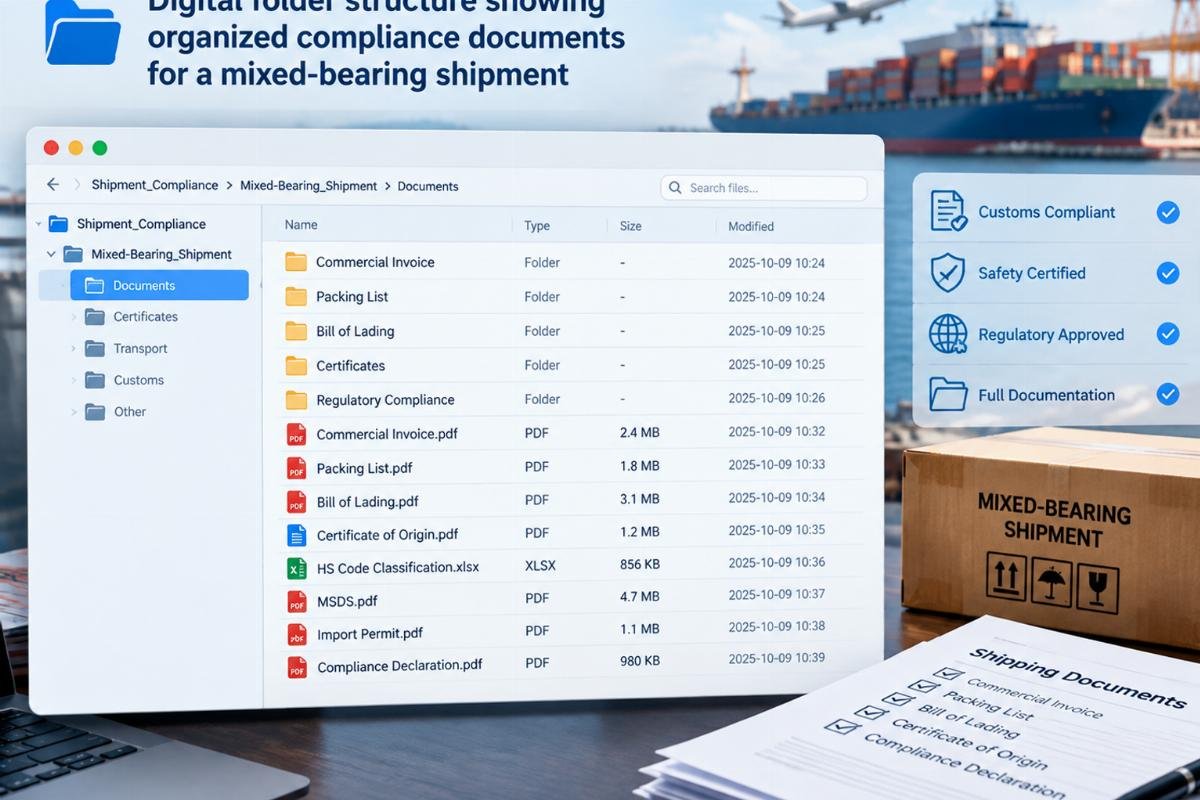Click the 2025-10-09 10:39 modified date
The image size is (1200, 800).
pyautogui.click(x=777, y=657)
